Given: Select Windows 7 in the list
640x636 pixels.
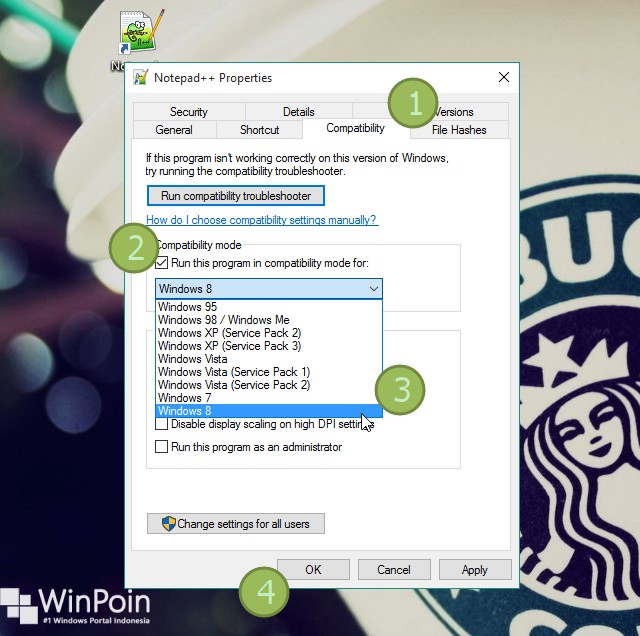Looking at the screenshot, I should click(269, 398).
